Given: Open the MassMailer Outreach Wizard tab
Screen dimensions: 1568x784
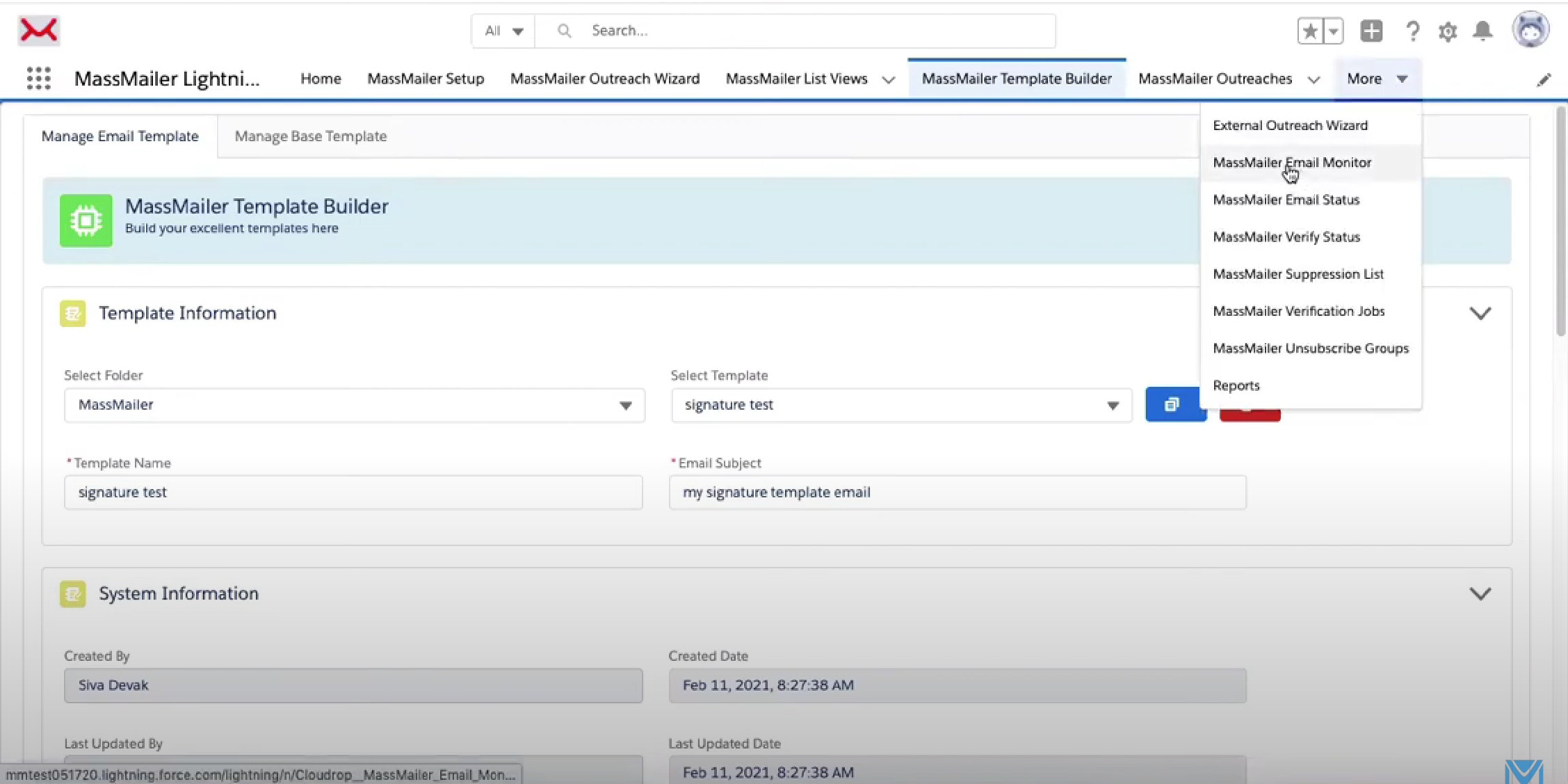Looking at the screenshot, I should [x=605, y=79].
